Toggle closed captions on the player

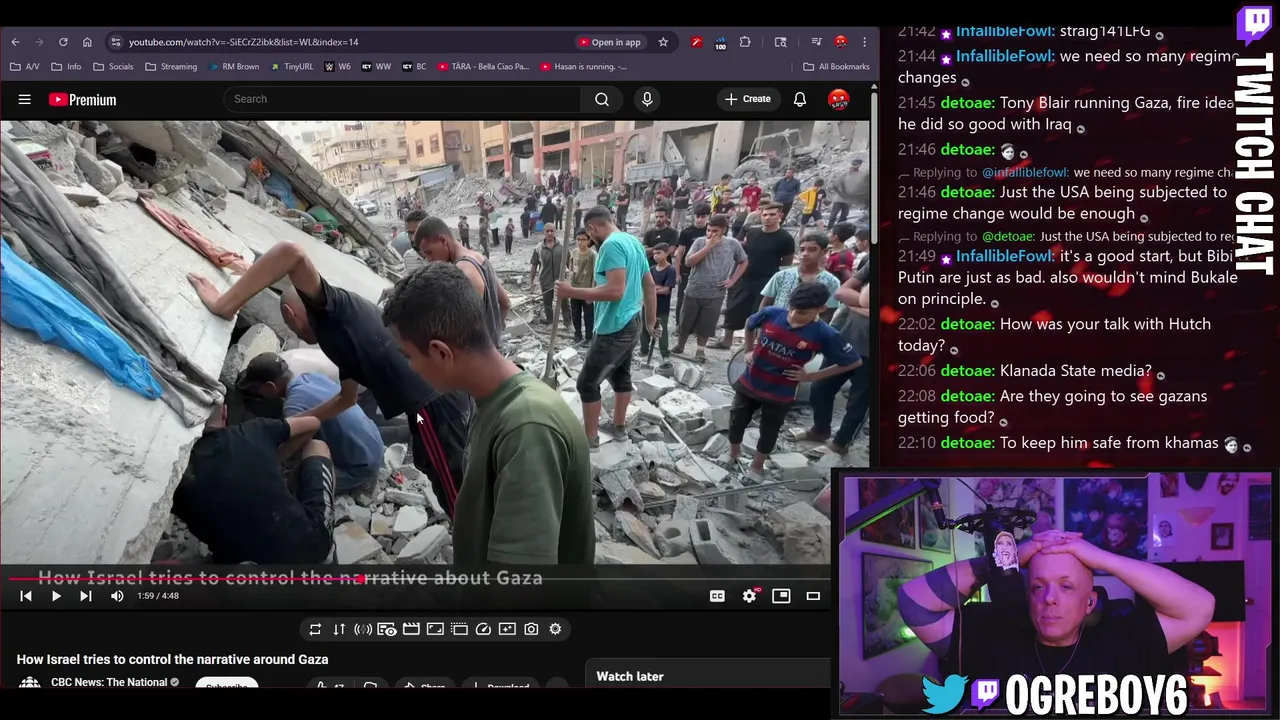[717, 596]
